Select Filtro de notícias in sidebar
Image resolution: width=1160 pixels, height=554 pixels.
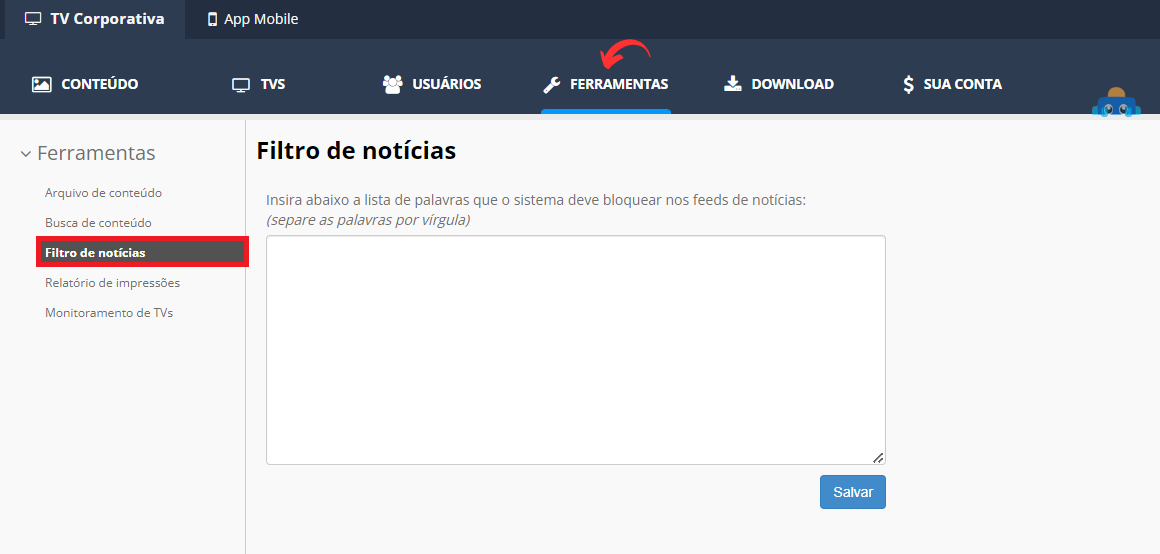(x=142, y=252)
